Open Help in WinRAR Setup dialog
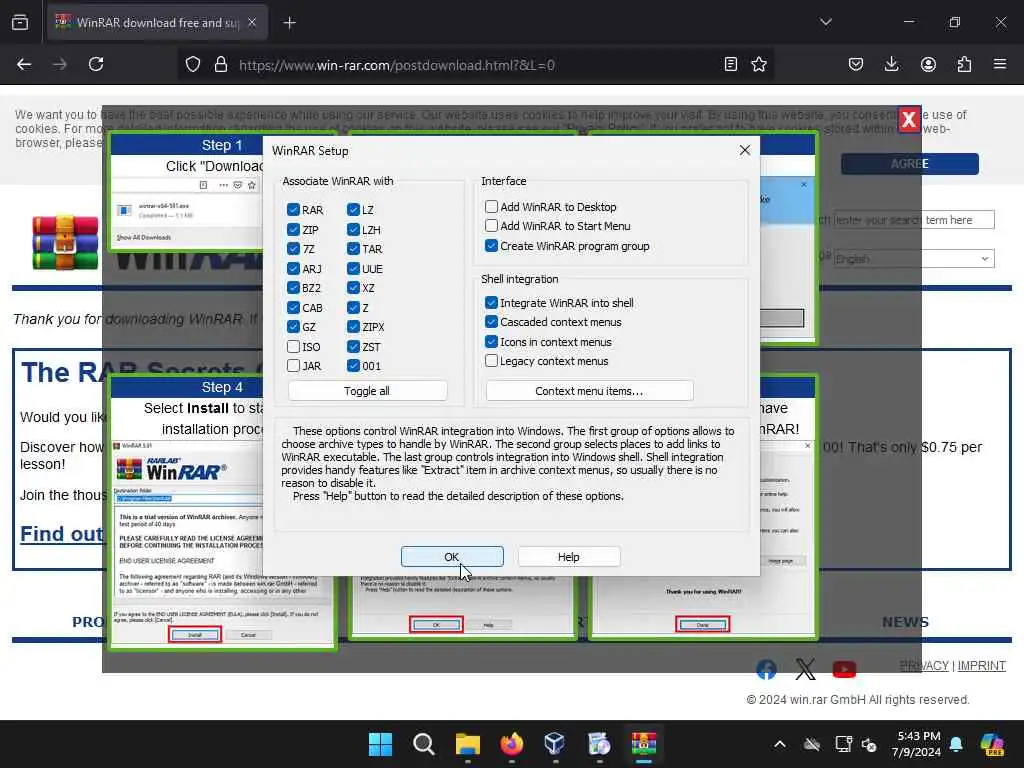1024x768 pixels. (x=569, y=556)
